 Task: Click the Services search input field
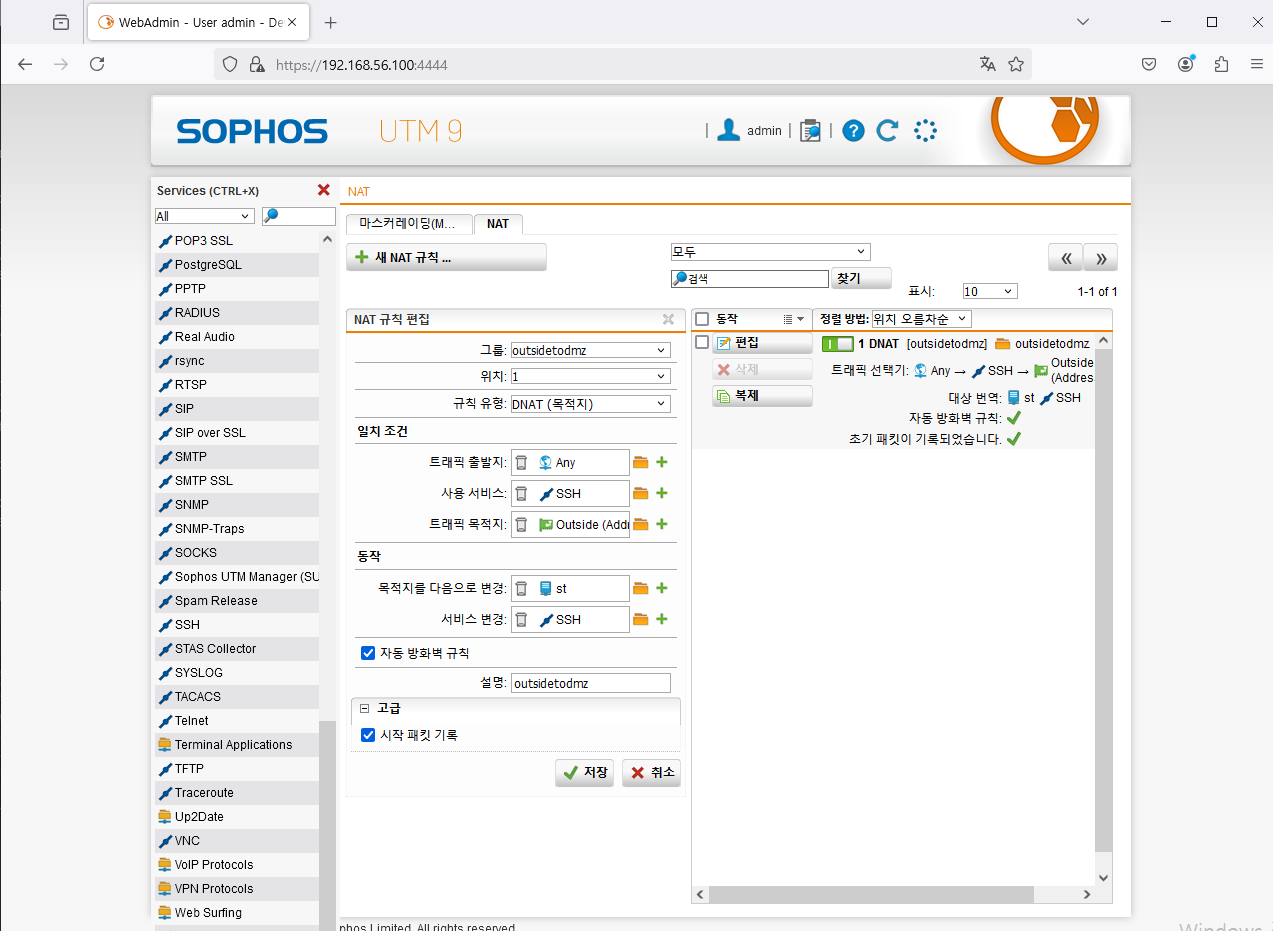click(299, 216)
